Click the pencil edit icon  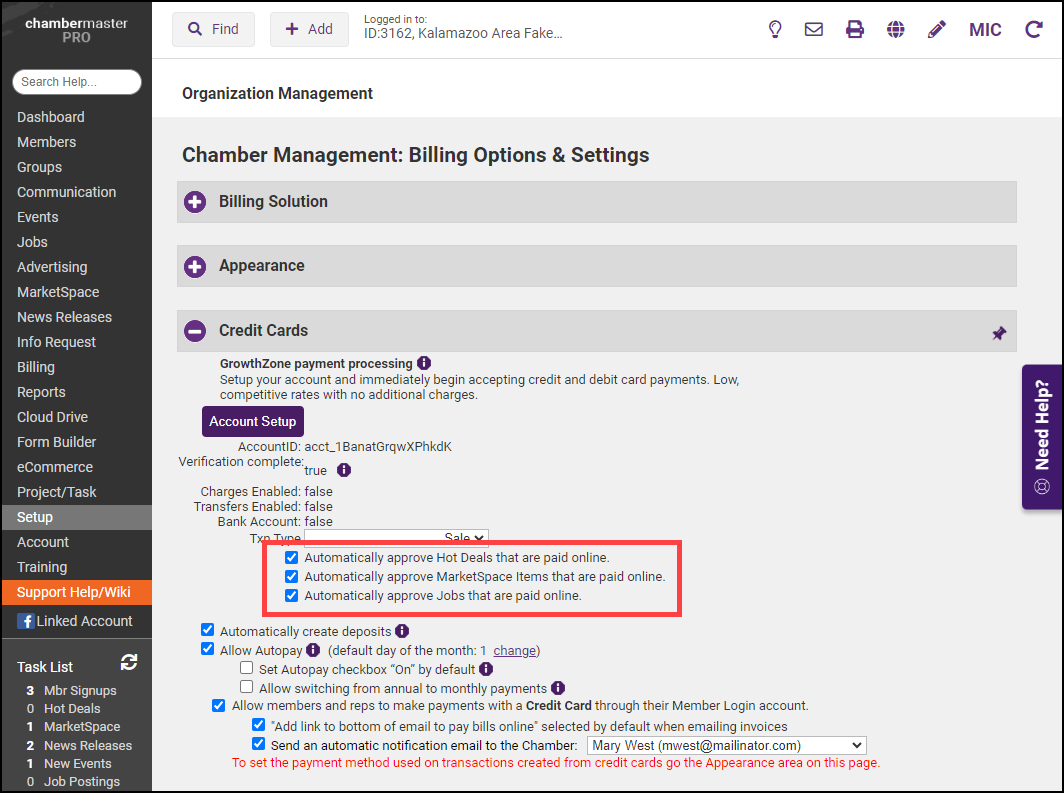click(x=936, y=29)
